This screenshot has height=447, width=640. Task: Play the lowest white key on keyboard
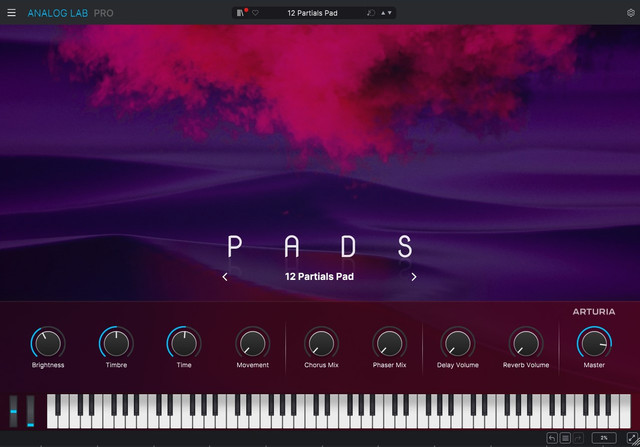click(52, 420)
